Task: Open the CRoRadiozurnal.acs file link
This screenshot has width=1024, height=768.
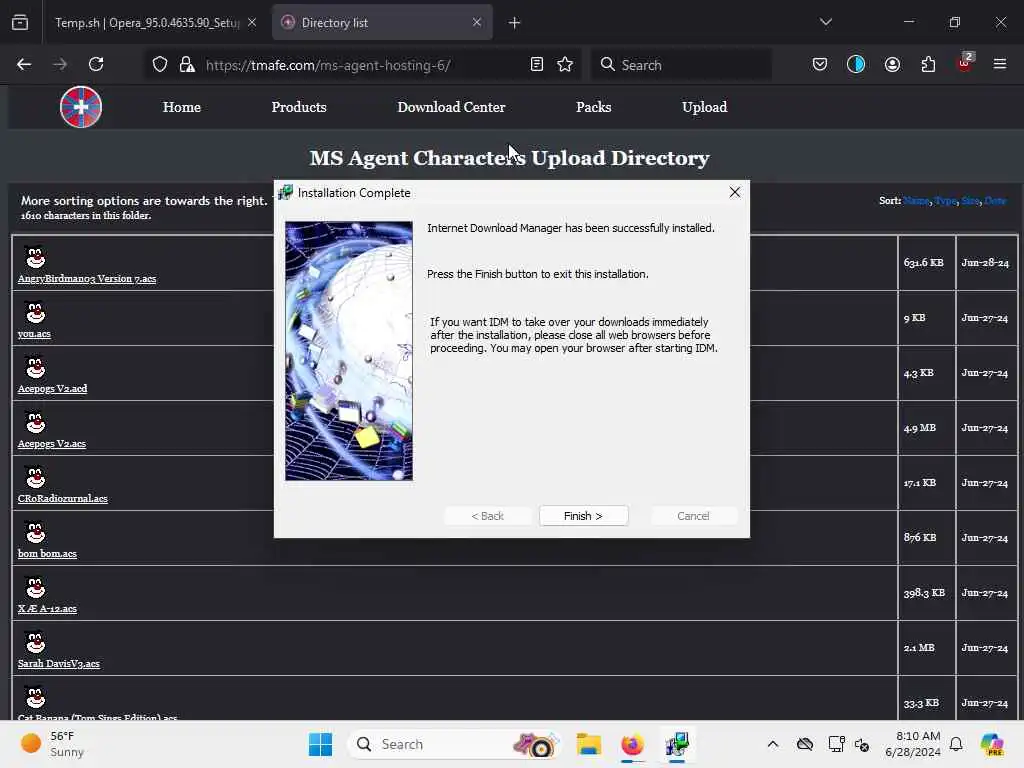Action: click(63, 498)
